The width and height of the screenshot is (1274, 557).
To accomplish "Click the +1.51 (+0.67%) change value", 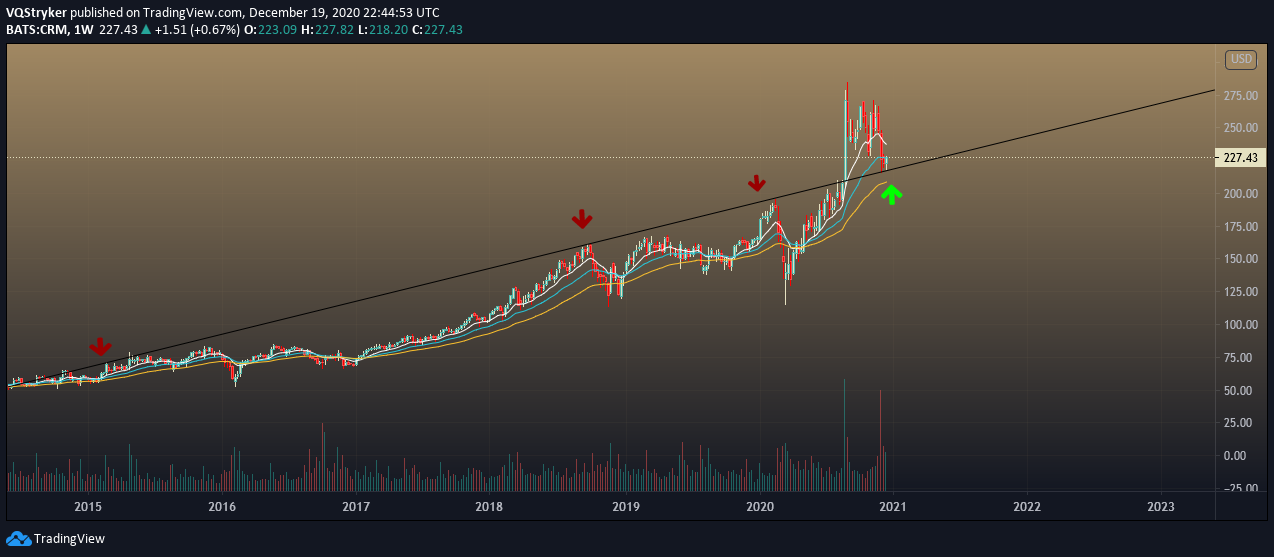I will pyautogui.click(x=195, y=29).
